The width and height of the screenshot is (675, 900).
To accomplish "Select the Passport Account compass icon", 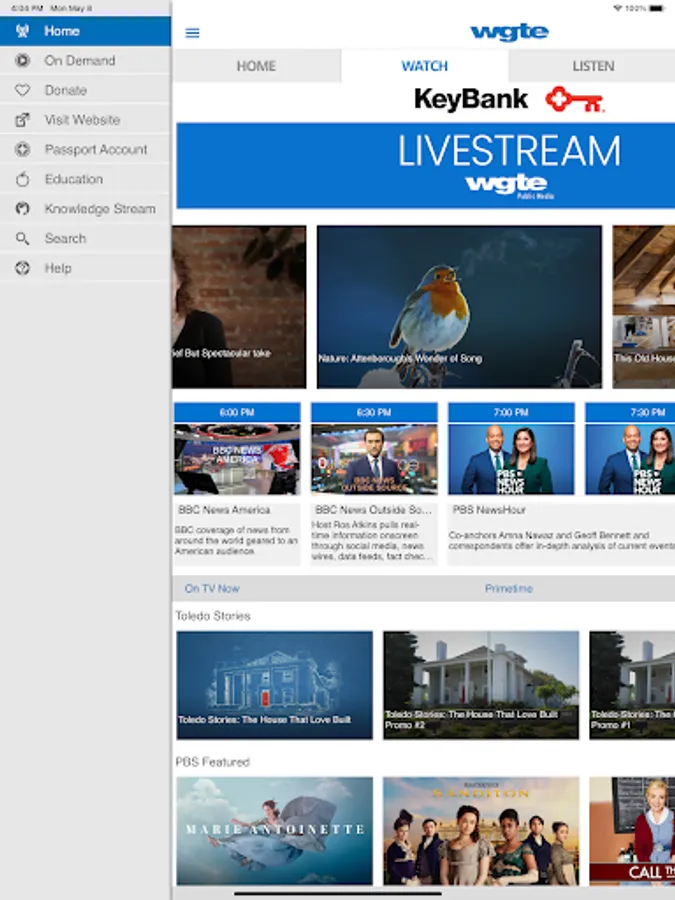I will pos(23,150).
